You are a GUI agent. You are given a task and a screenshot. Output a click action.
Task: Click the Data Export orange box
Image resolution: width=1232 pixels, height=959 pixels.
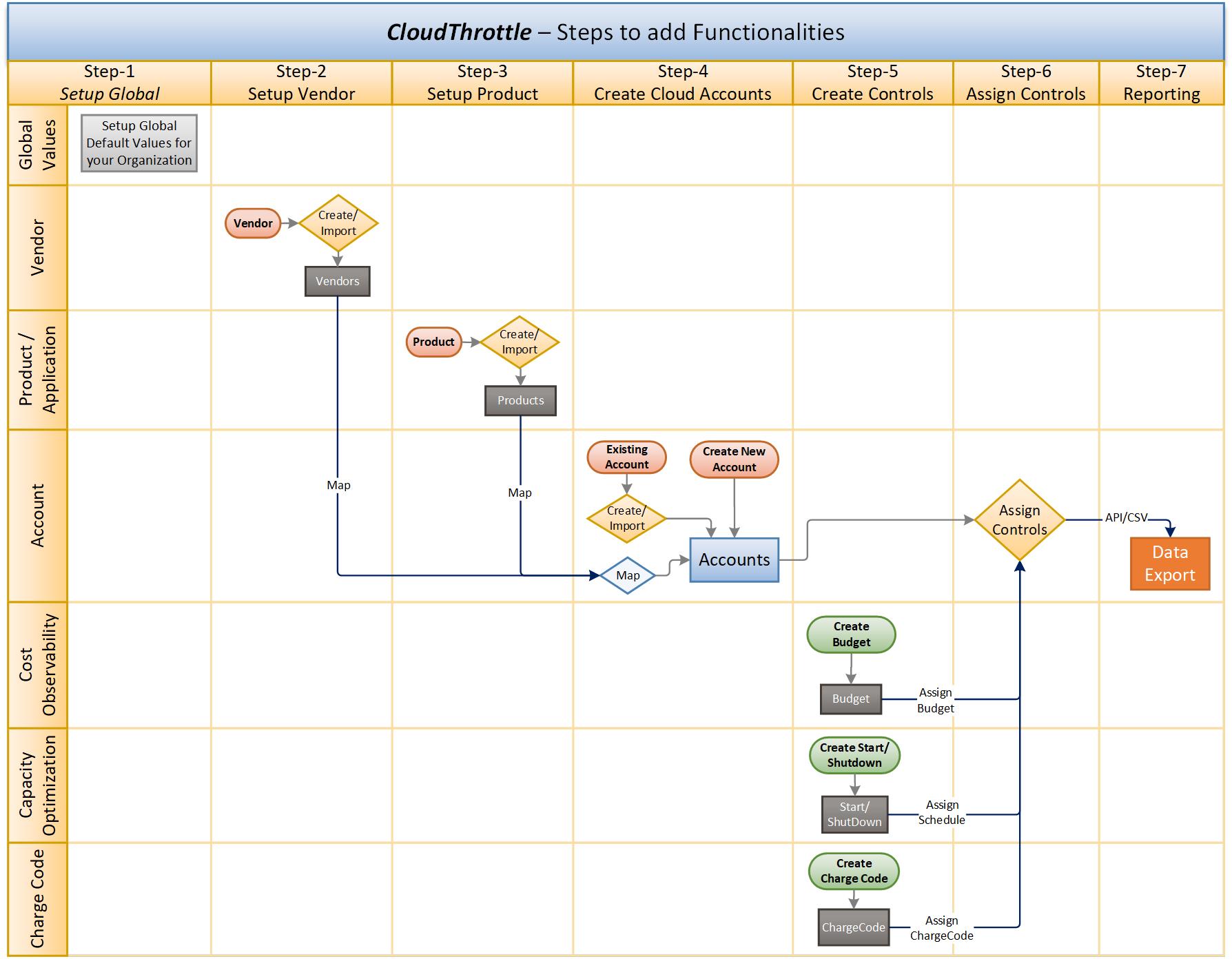pyautogui.click(x=1169, y=564)
